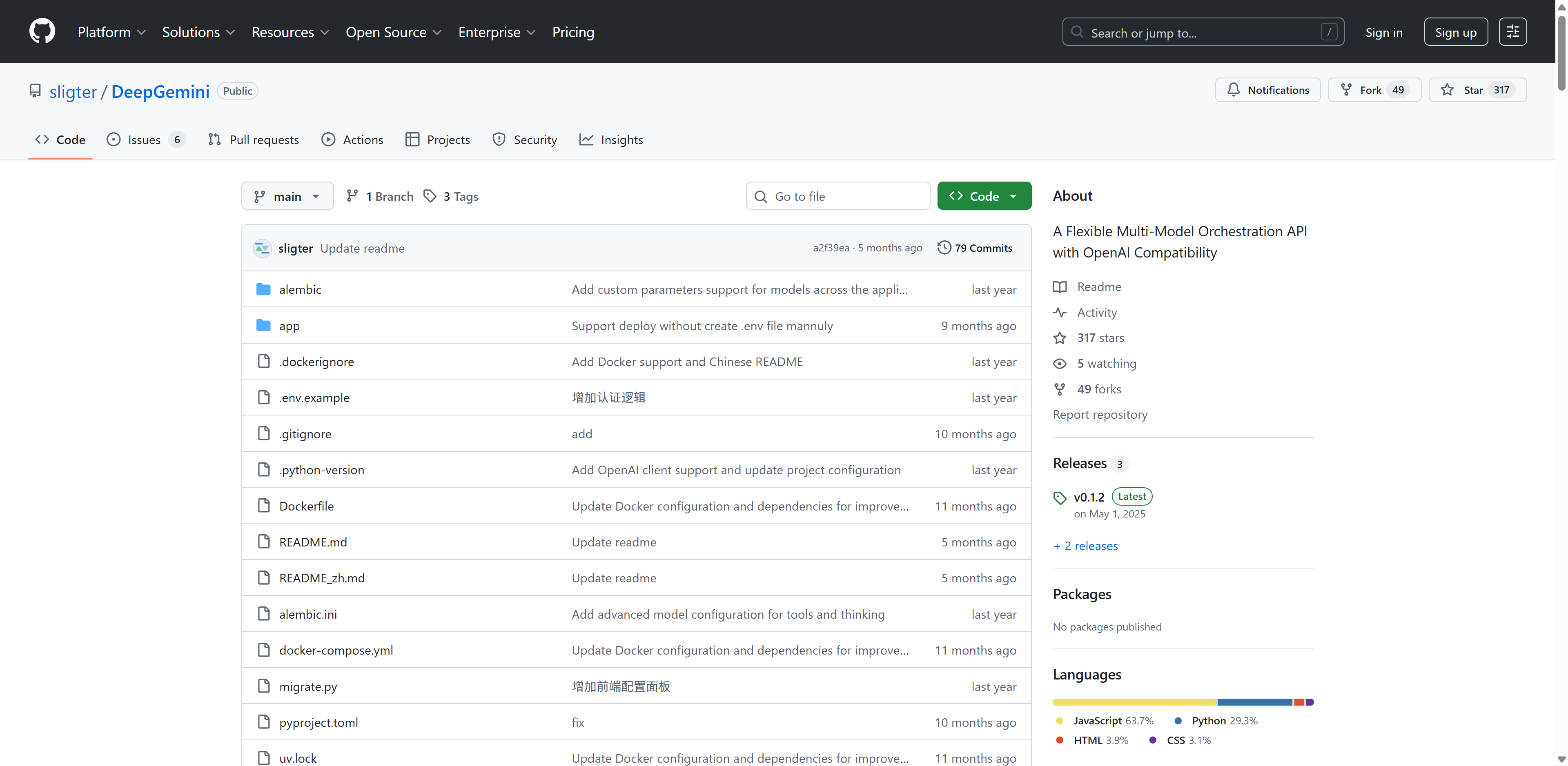Viewport: 1568px width, 766px height.
Task: Open the main branch dropdown
Action: pyautogui.click(x=287, y=196)
